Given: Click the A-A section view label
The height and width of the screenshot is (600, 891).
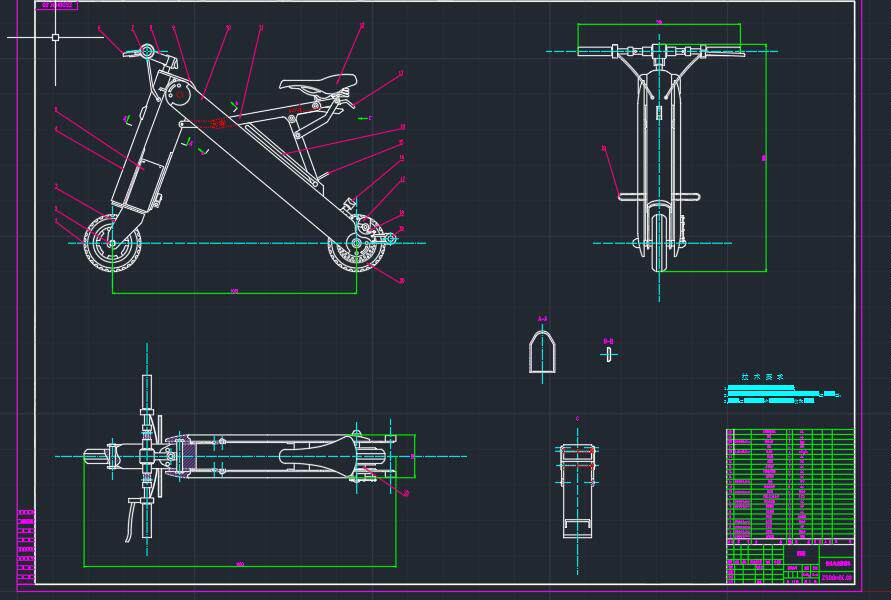Looking at the screenshot, I should pyautogui.click(x=543, y=319).
